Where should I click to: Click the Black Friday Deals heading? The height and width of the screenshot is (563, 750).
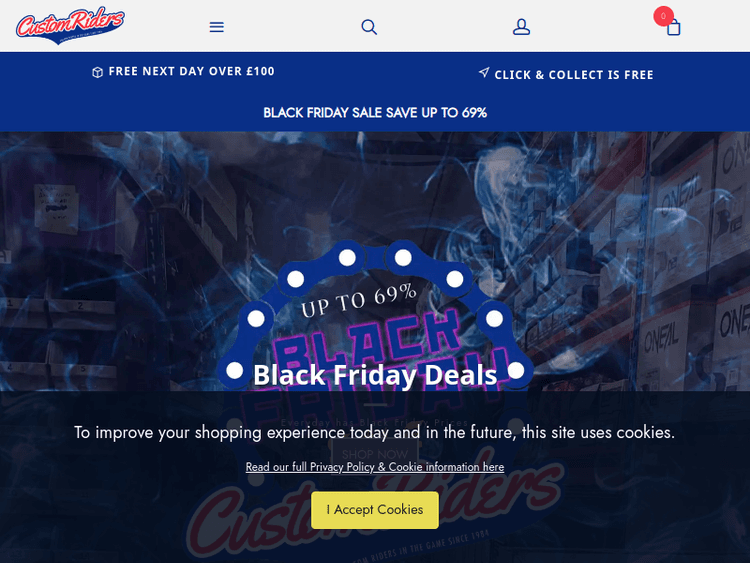tap(375, 375)
